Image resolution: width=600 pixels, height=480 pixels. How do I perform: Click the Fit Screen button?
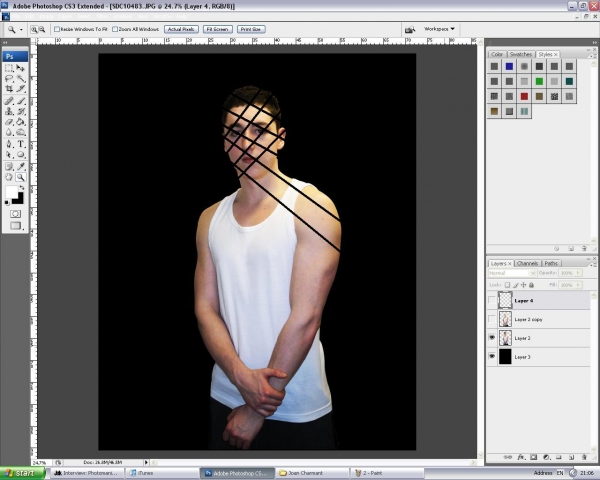click(x=218, y=29)
